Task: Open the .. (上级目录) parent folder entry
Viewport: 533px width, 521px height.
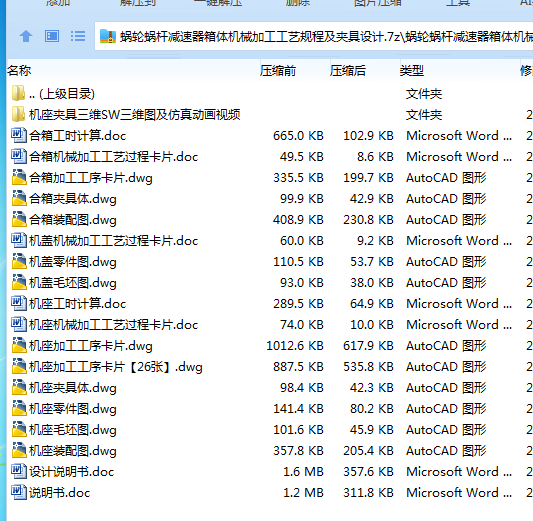Action: coord(62,94)
